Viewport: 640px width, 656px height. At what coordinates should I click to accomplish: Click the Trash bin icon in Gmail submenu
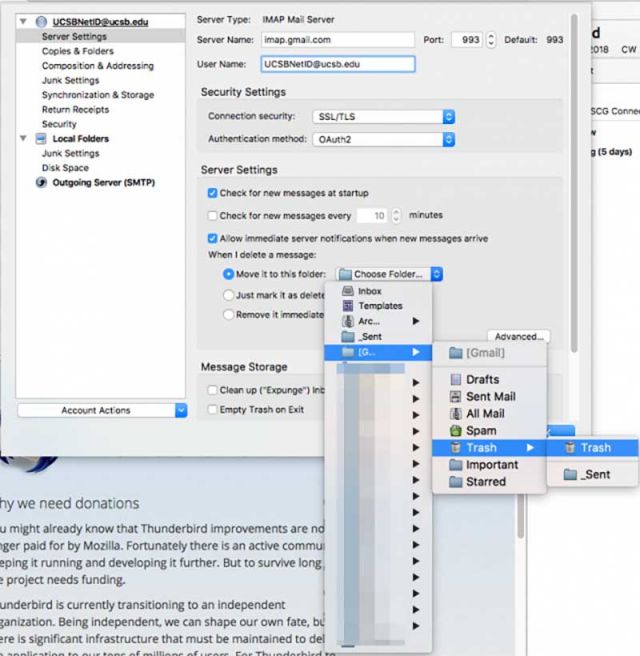[456, 448]
